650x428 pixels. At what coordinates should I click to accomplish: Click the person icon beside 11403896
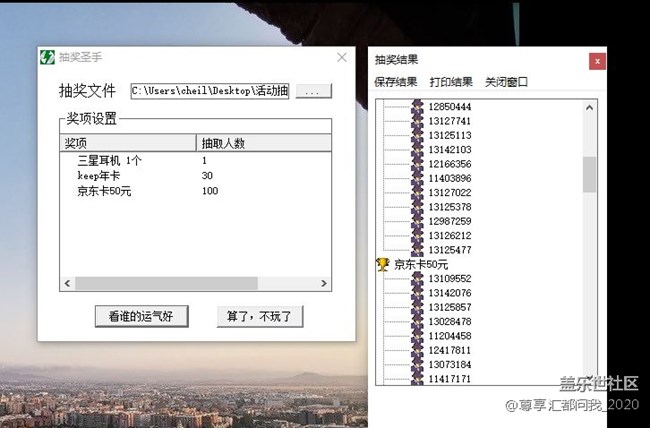coord(417,178)
